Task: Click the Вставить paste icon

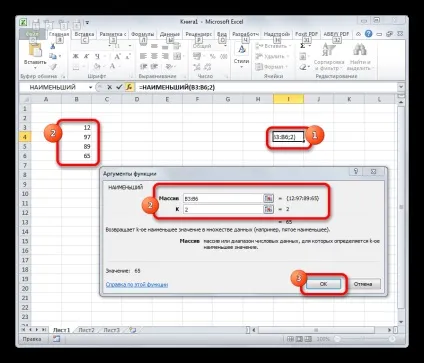Action: click(34, 51)
